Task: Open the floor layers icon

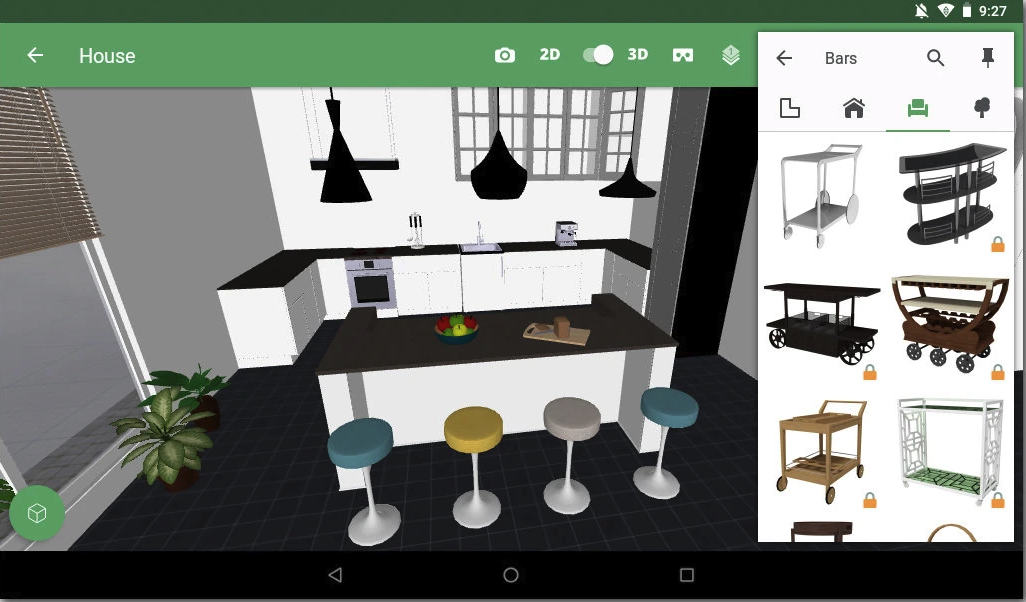Action: click(731, 56)
